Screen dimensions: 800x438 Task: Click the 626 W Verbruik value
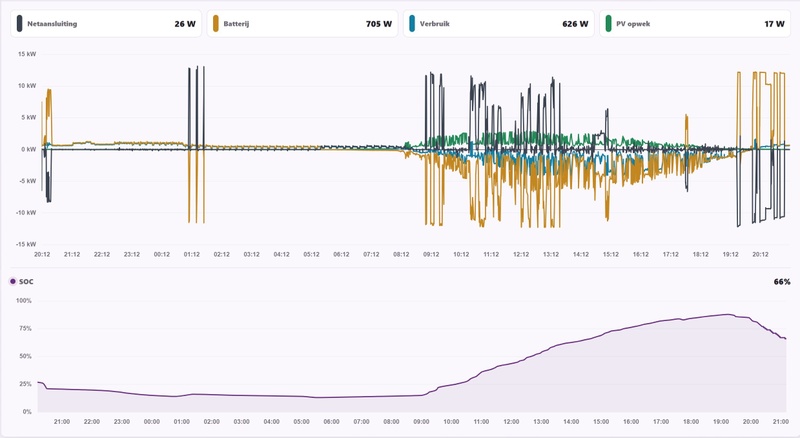(x=575, y=24)
